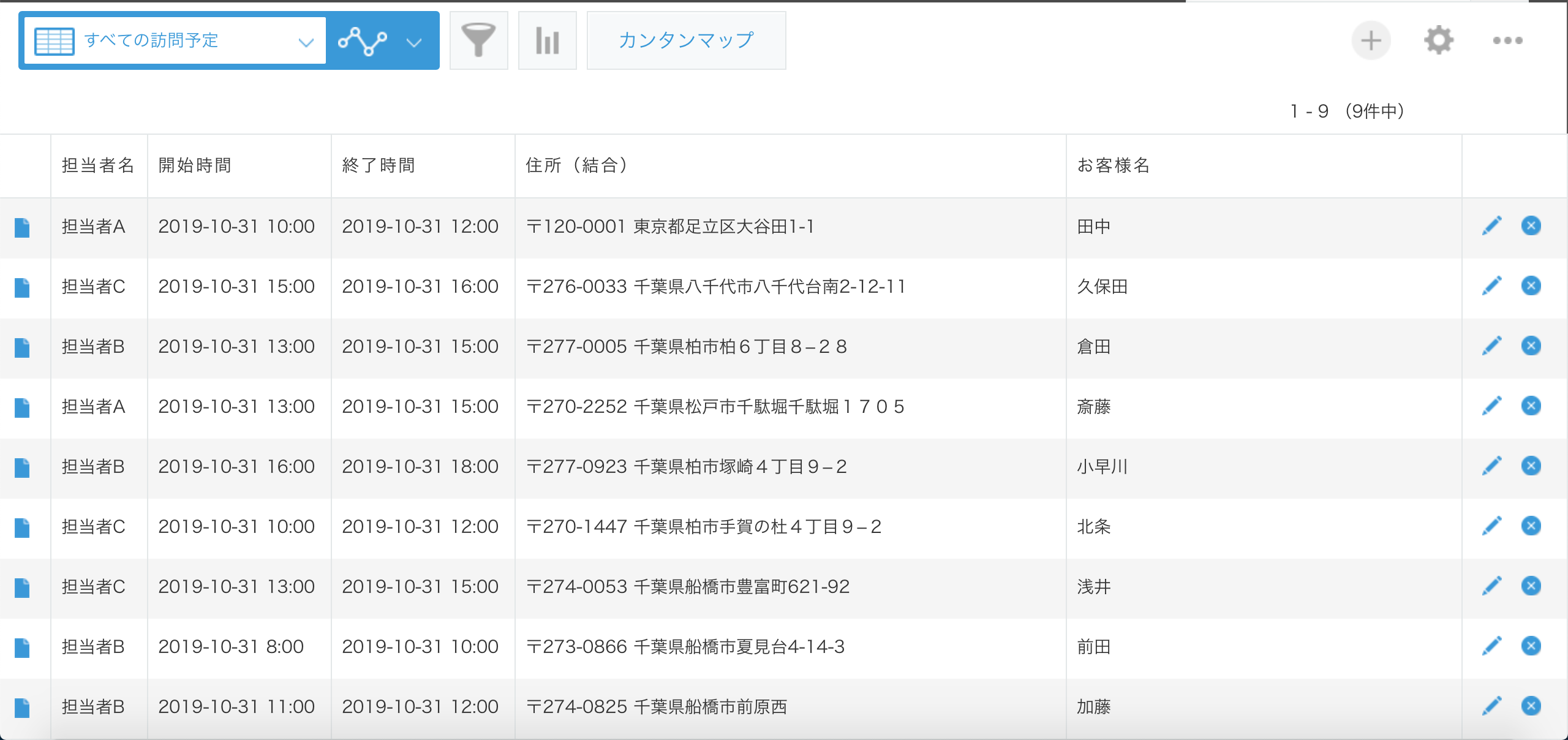Add a new record with plus button
Screen dimensions: 1568x740
tap(1371, 40)
